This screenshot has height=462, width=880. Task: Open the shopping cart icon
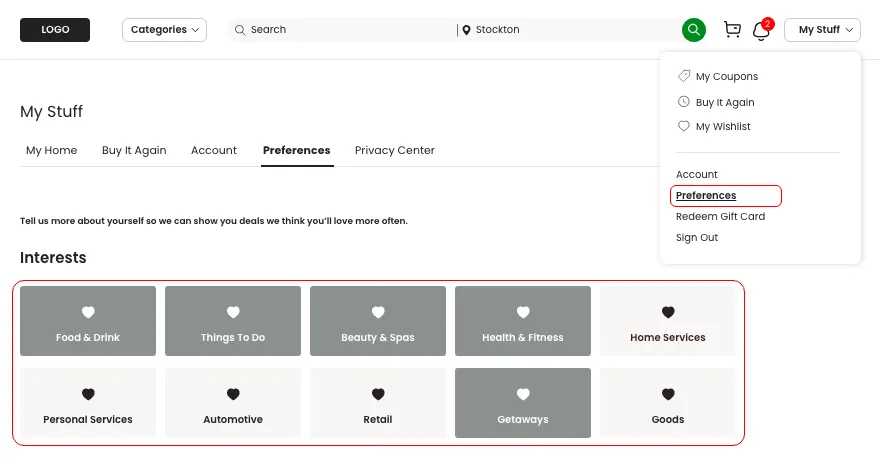(x=732, y=30)
